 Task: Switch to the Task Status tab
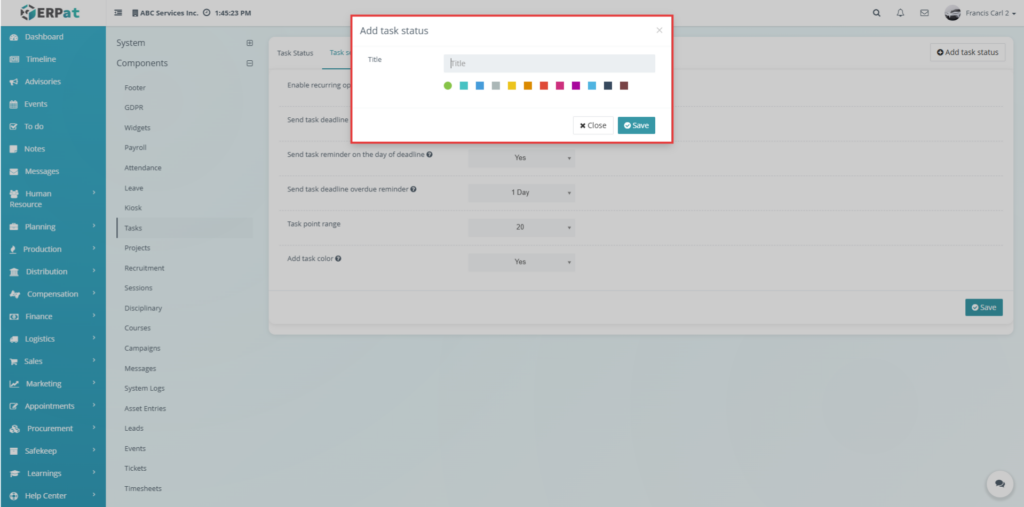295,53
